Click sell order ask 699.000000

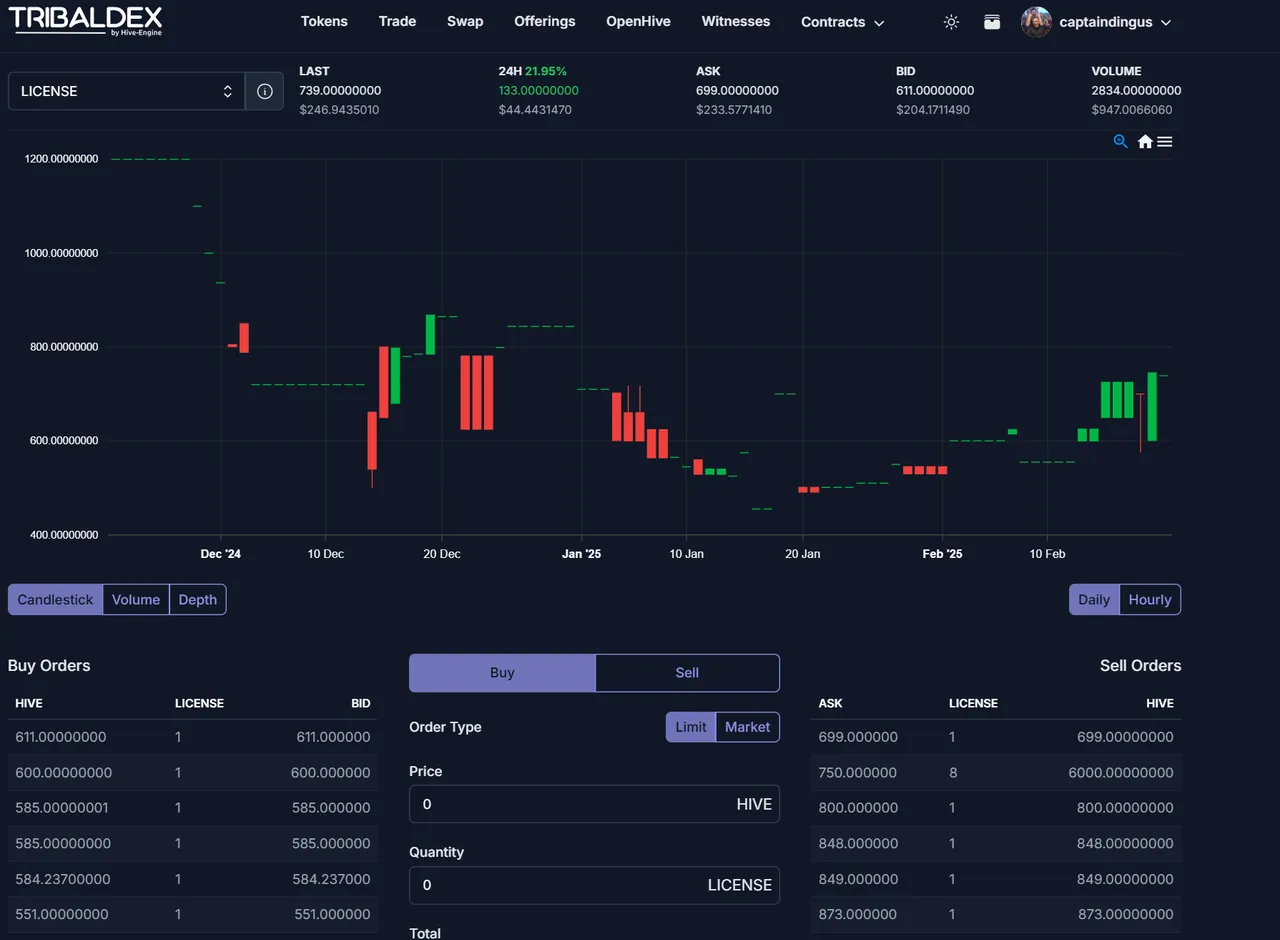(858, 737)
